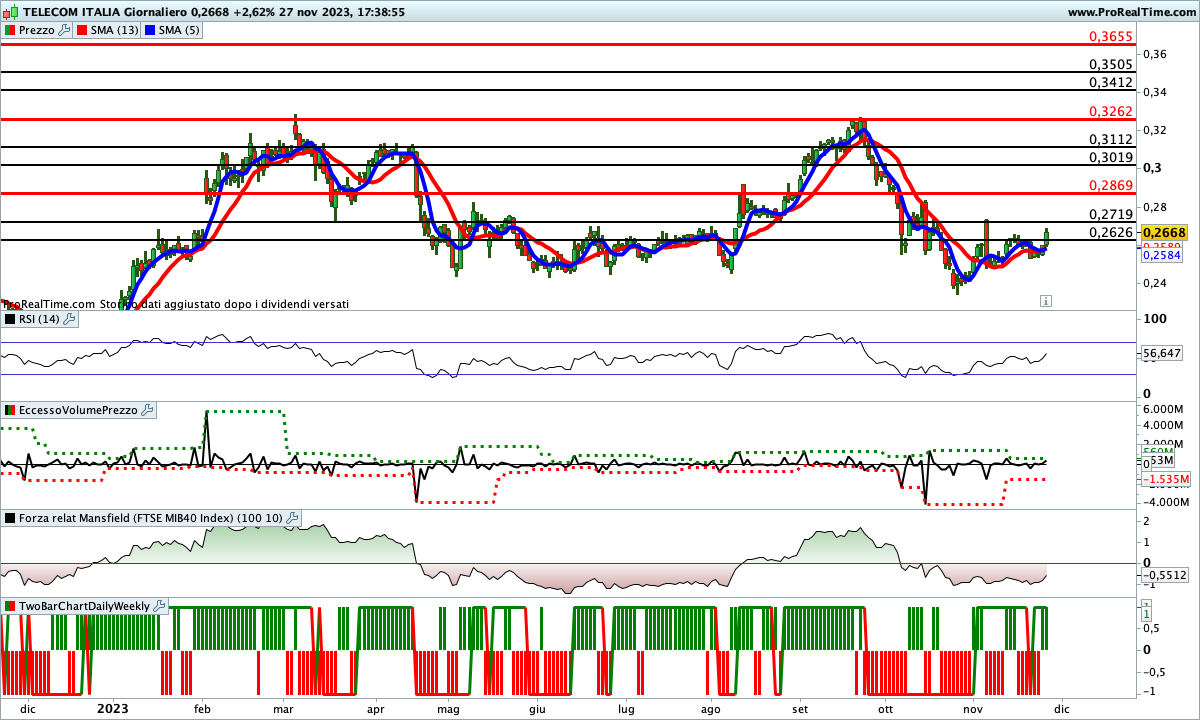
Task: Click the 2023 year label on time axis
Action: point(112,708)
